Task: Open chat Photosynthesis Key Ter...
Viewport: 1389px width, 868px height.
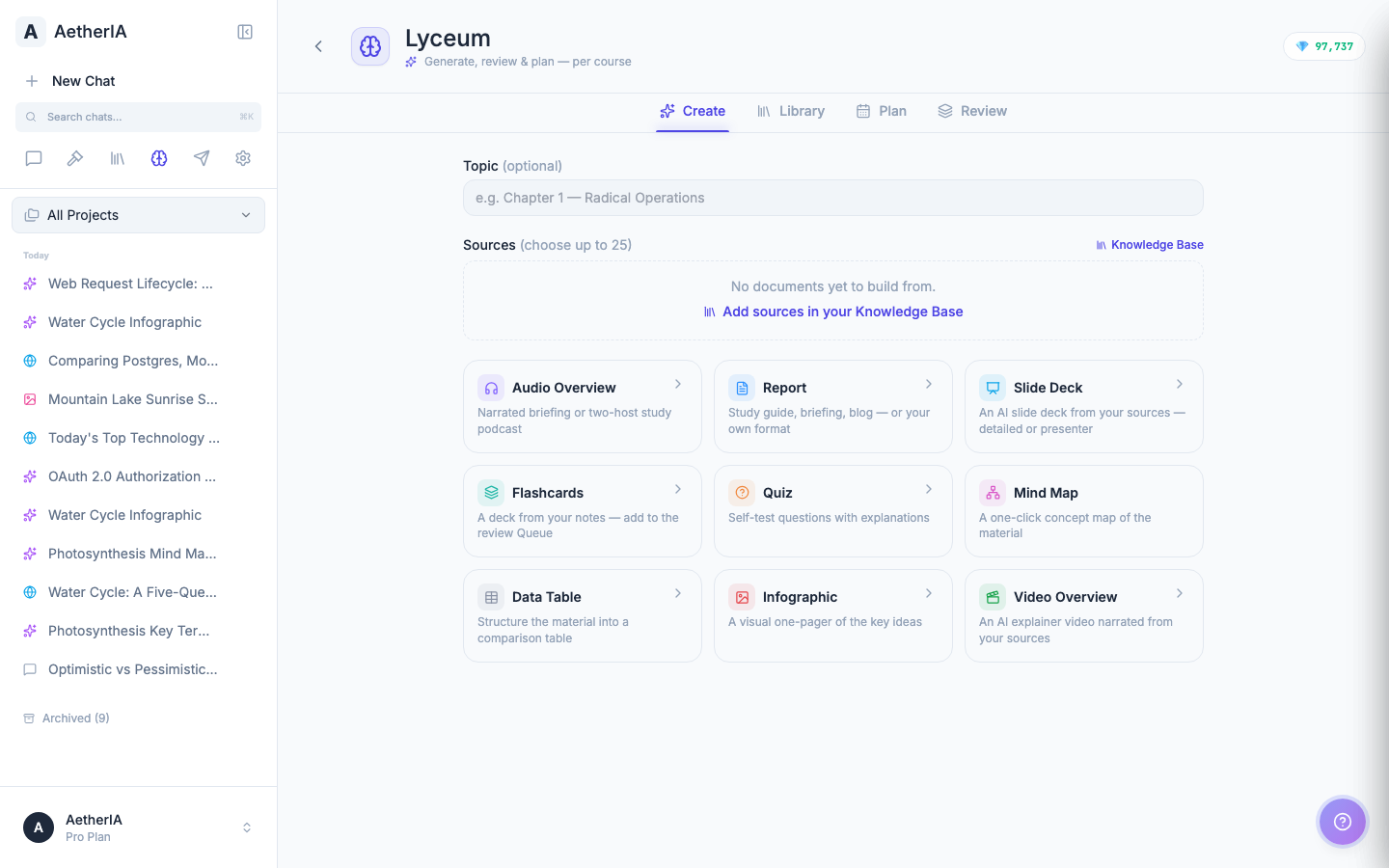Action: pos(138,631)
